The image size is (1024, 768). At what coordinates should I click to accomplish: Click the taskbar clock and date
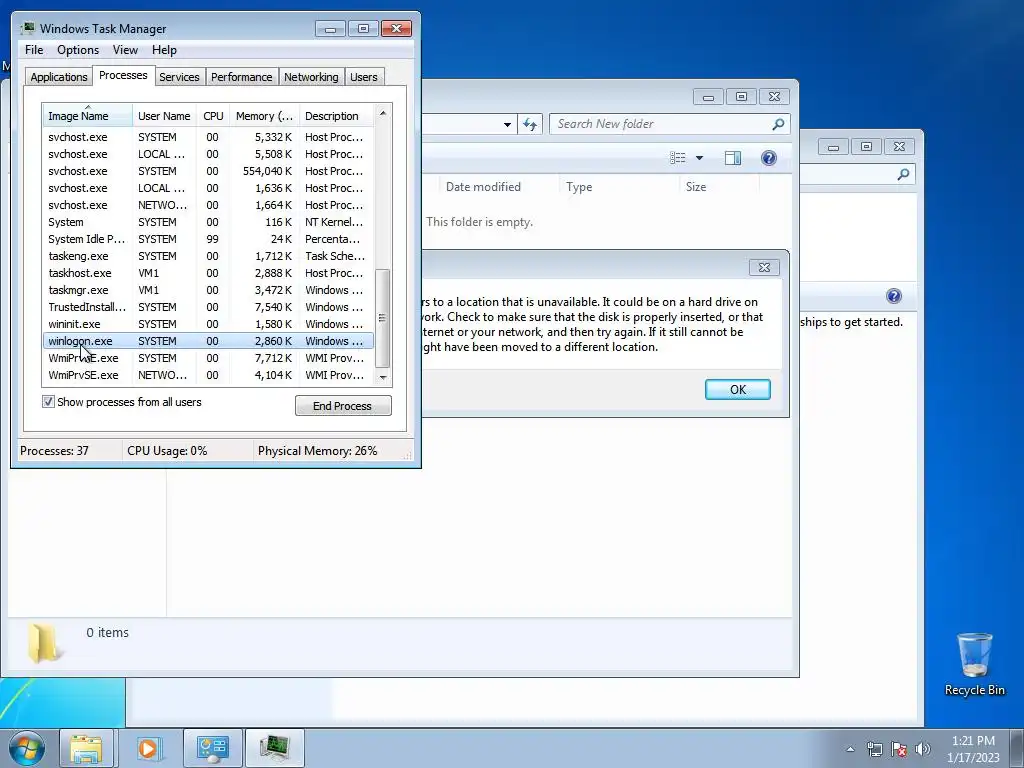[x=973, y=749]
